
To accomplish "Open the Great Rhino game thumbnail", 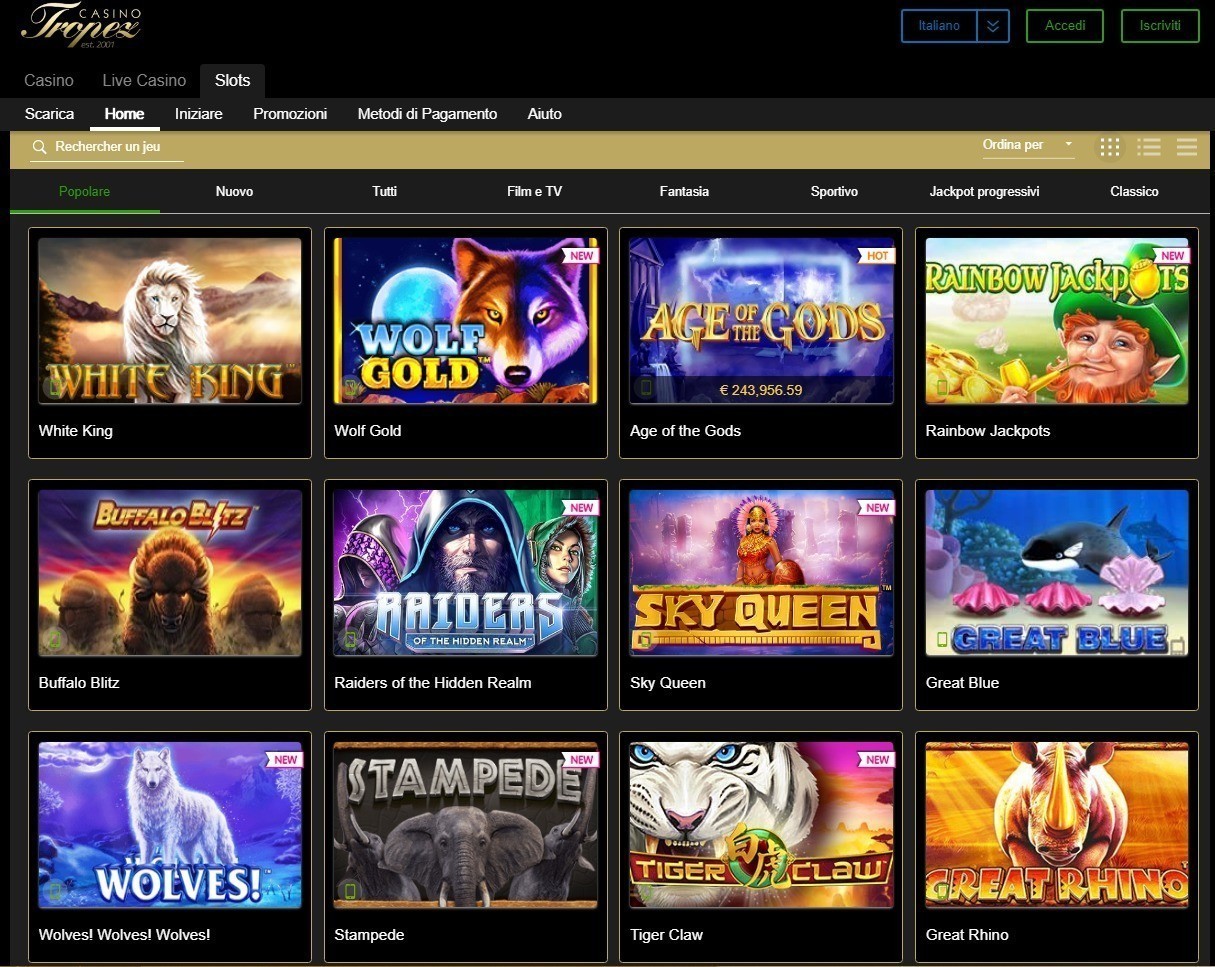I will (1057, 825).
